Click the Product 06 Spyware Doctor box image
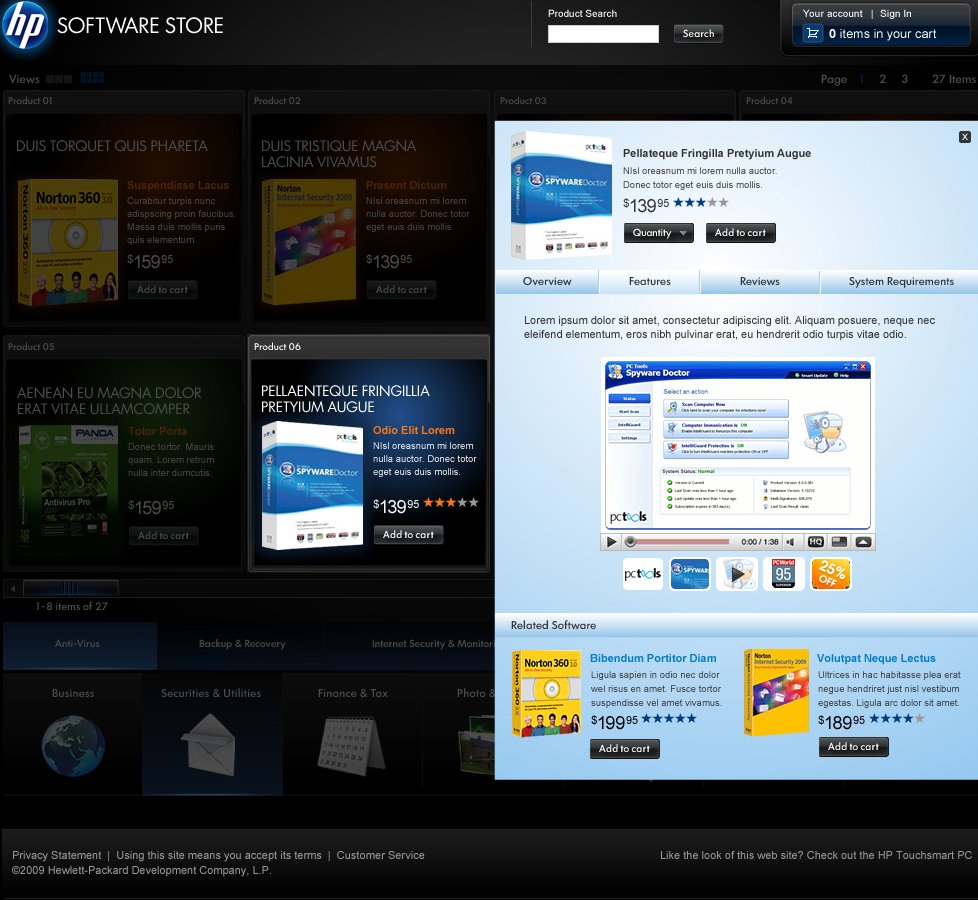Image resolution: width=978 pixels, height=900 pixels. coord(312,485)
